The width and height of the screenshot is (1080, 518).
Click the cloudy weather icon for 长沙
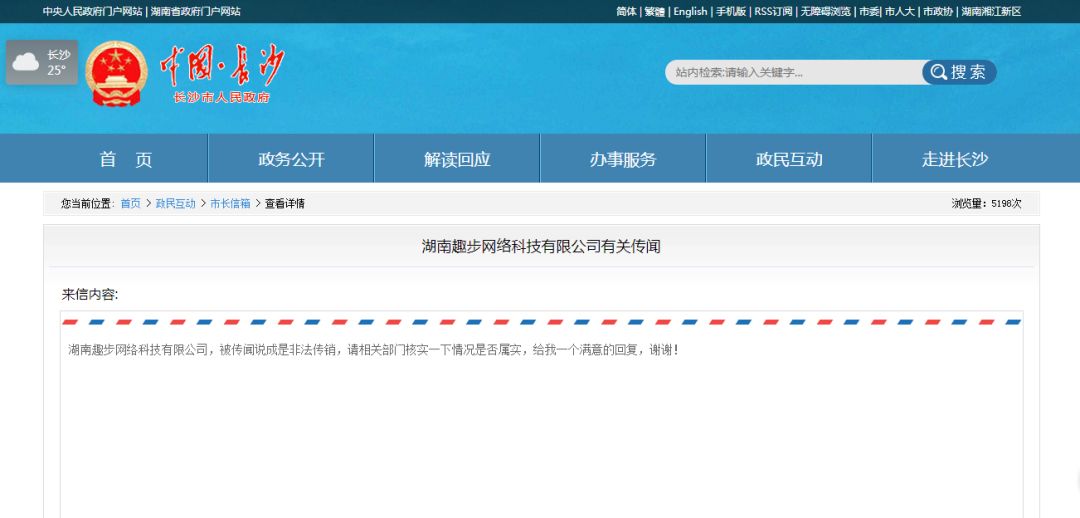tap(26, 63)
